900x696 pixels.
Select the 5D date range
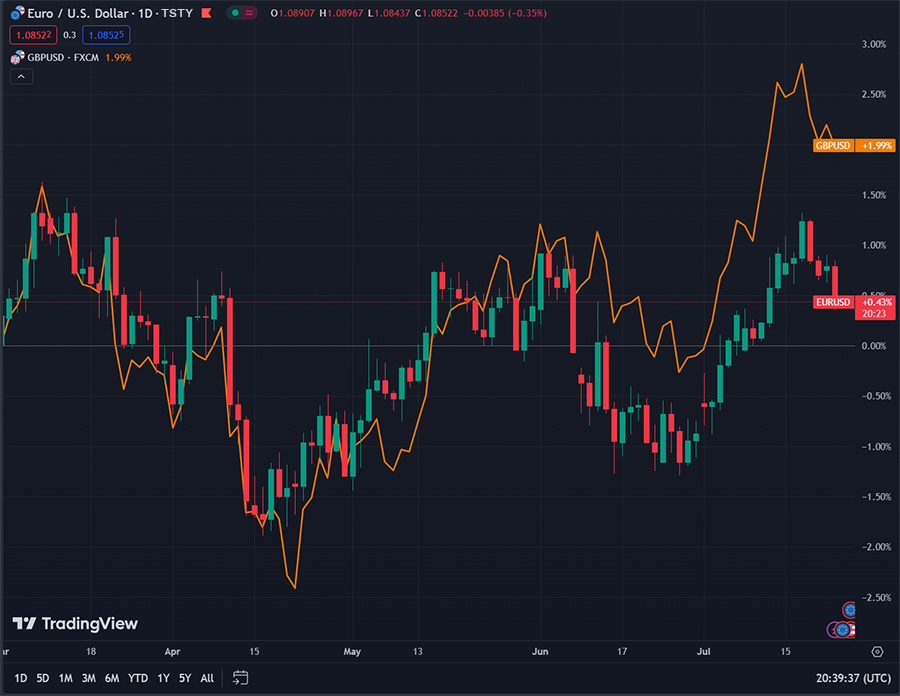(x=43, y=678)
